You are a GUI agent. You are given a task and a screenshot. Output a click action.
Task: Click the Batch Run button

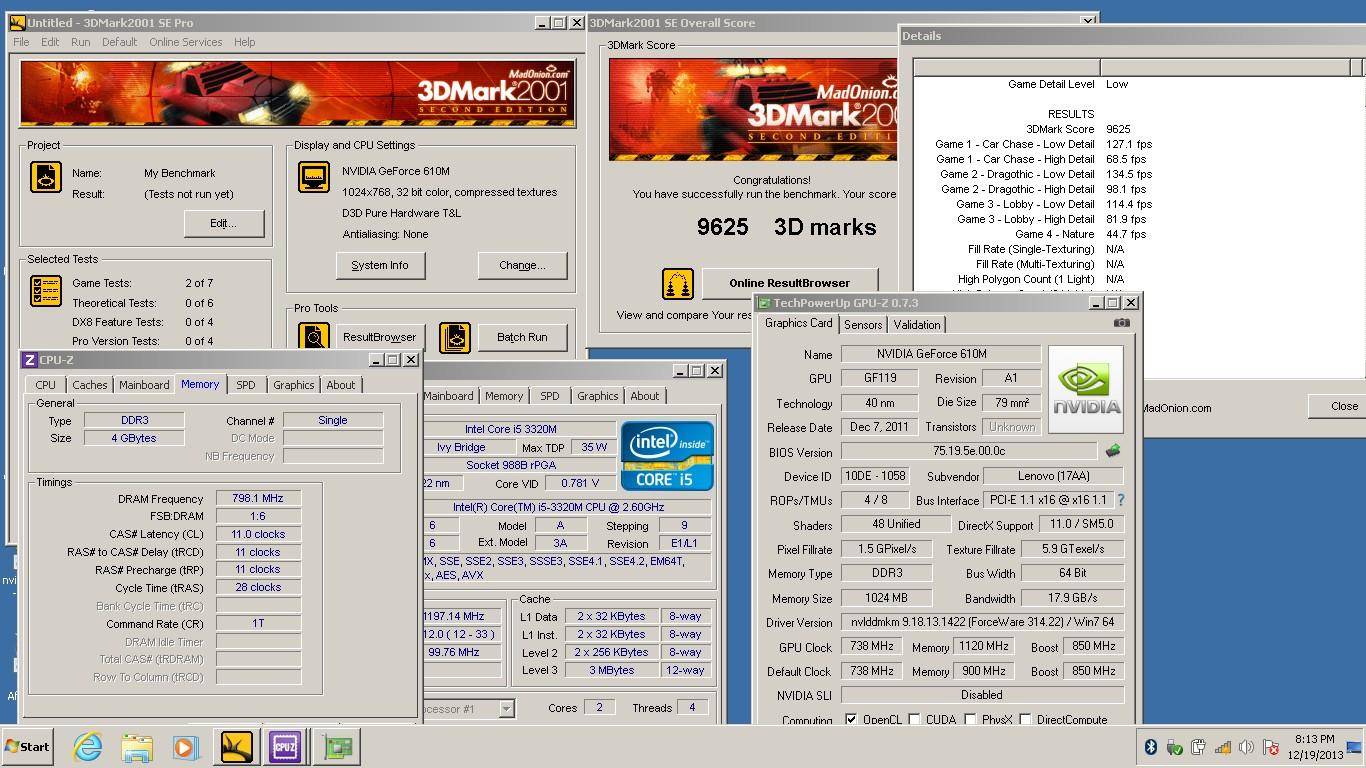[x=522, y=337]
